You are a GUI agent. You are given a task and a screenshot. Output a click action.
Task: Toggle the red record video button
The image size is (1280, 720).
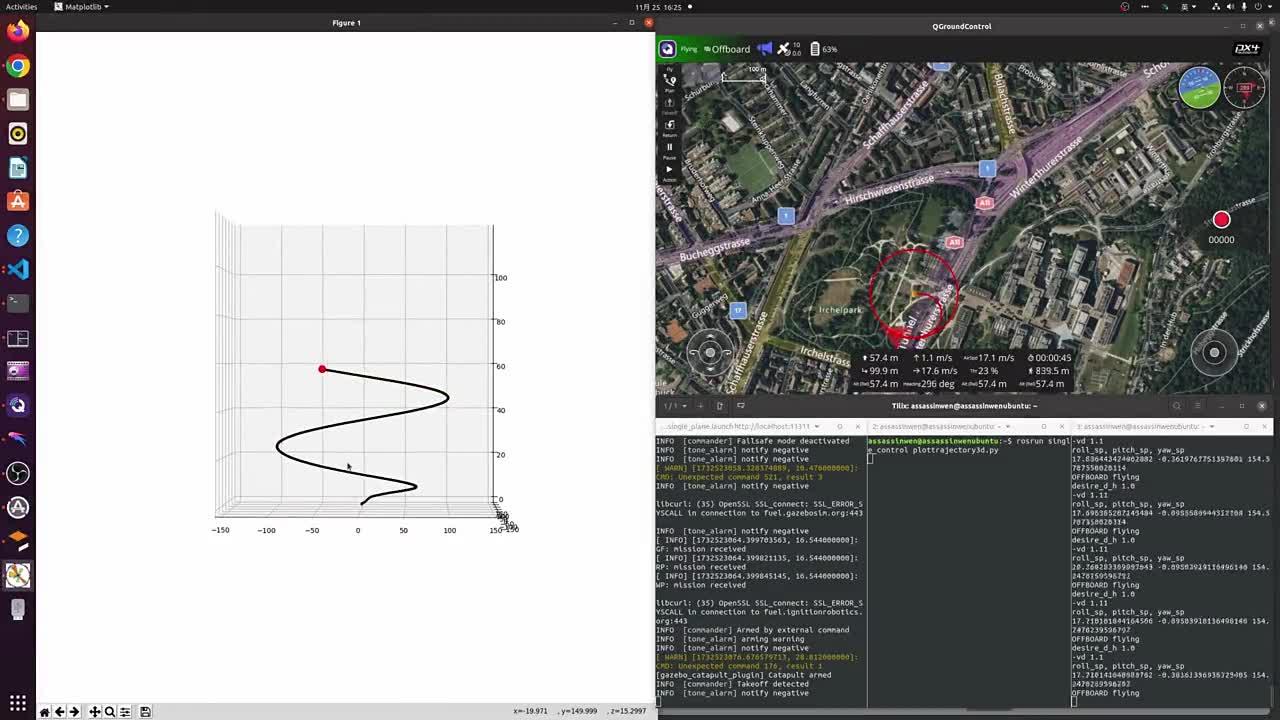[1221, 220]
